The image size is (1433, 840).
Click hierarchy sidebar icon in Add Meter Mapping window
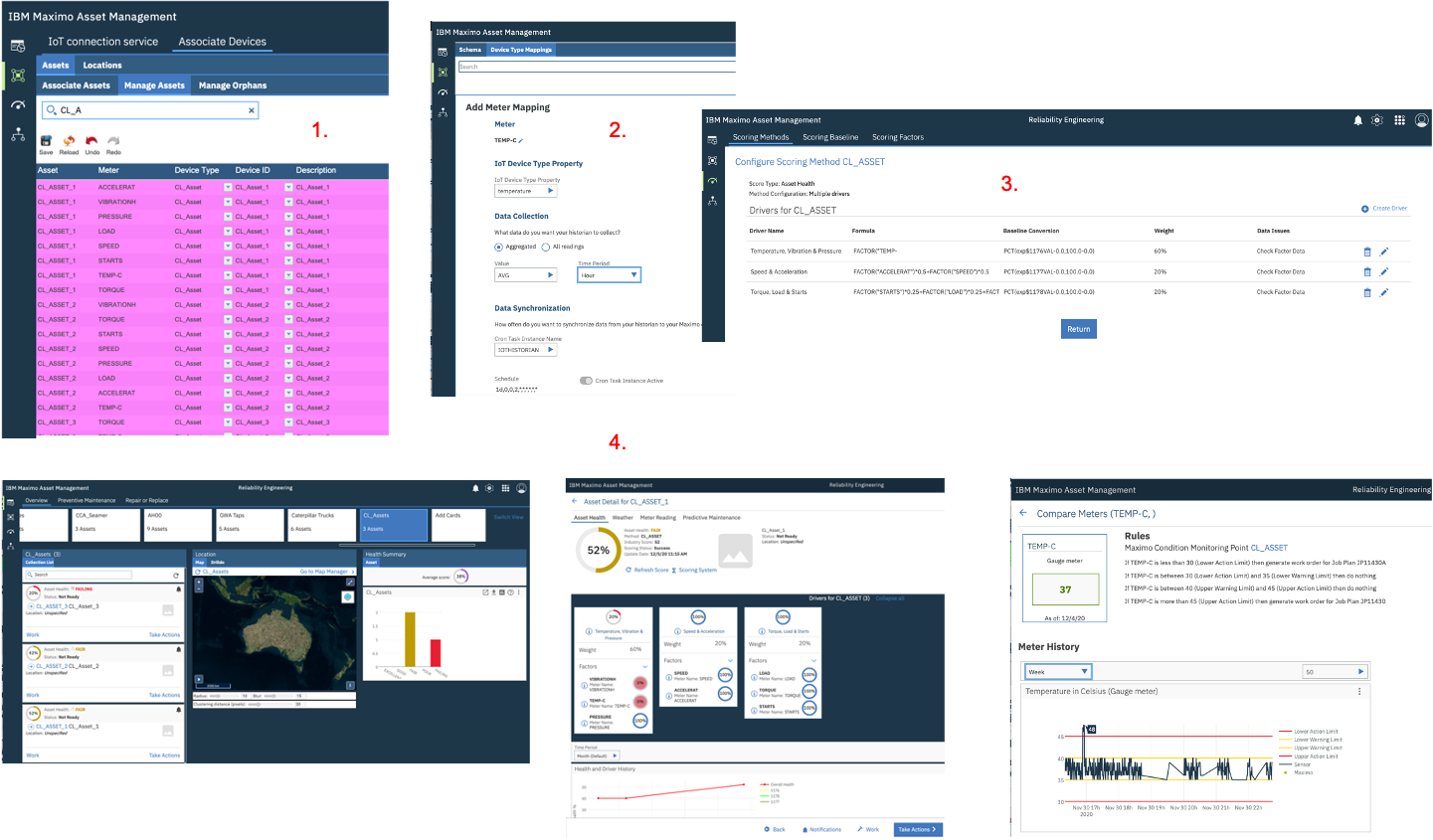click(x=443, y=112)
